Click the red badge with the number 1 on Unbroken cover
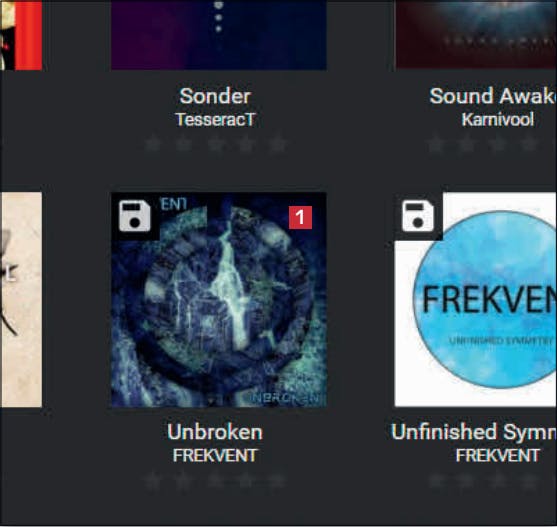Image resolution: width=557 pixels, height=527 pixels. (x=300, y=217)
